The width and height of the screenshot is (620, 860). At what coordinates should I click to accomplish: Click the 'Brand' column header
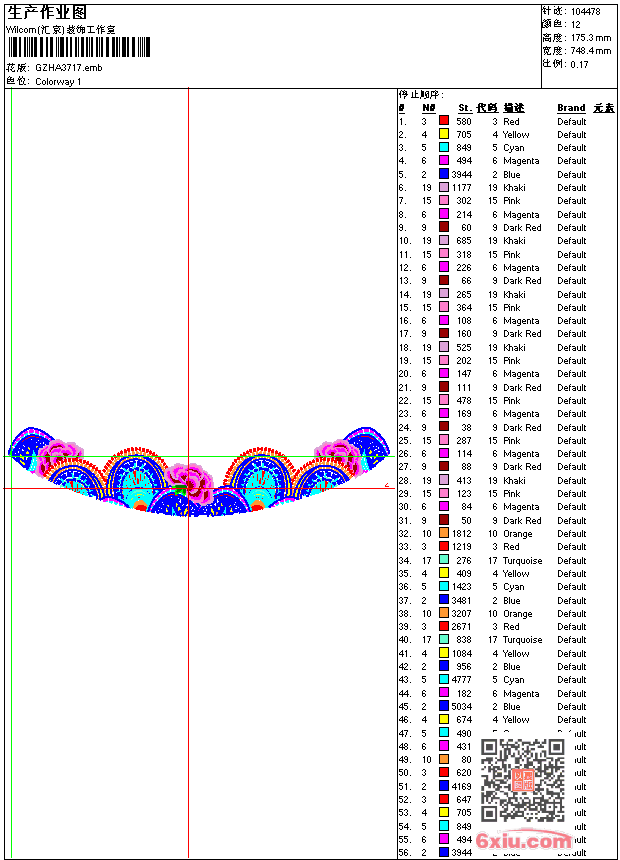pyautogui.click(x=571, y=108)
